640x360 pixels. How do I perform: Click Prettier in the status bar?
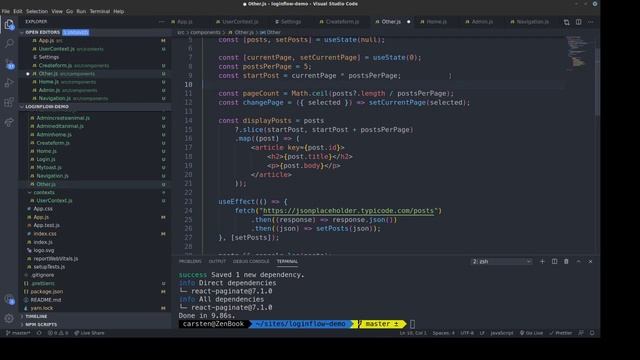point(561,333)
